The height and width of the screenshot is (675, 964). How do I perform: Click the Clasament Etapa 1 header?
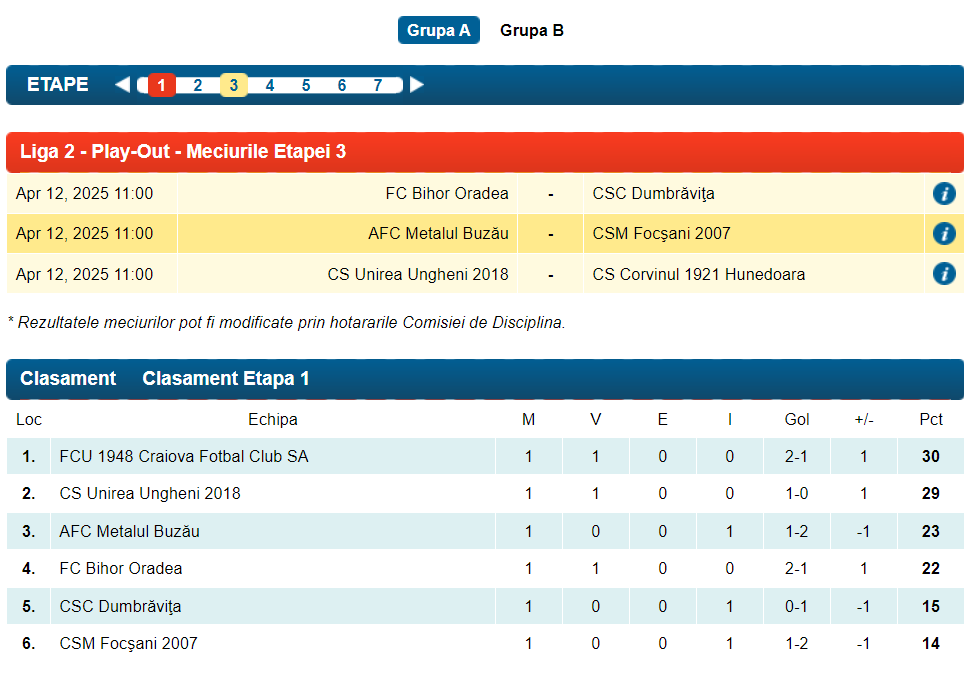point(226,379)
